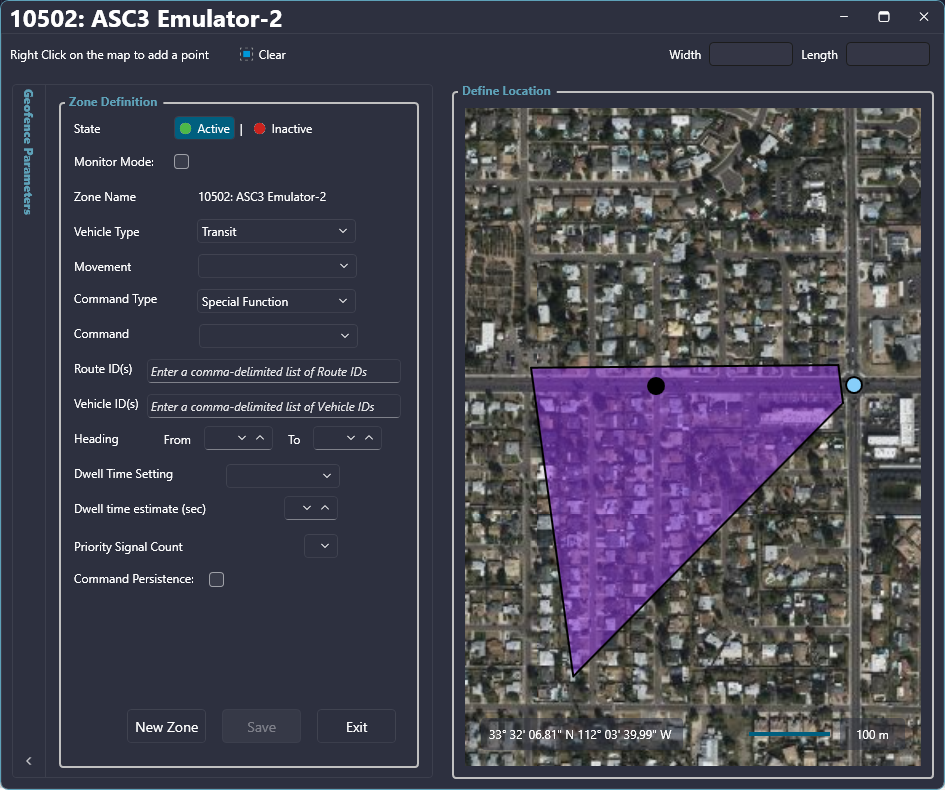Click the Route ID(s) input field
The height and width of the screenshot is (790, 945).
(x=273, y=372)
